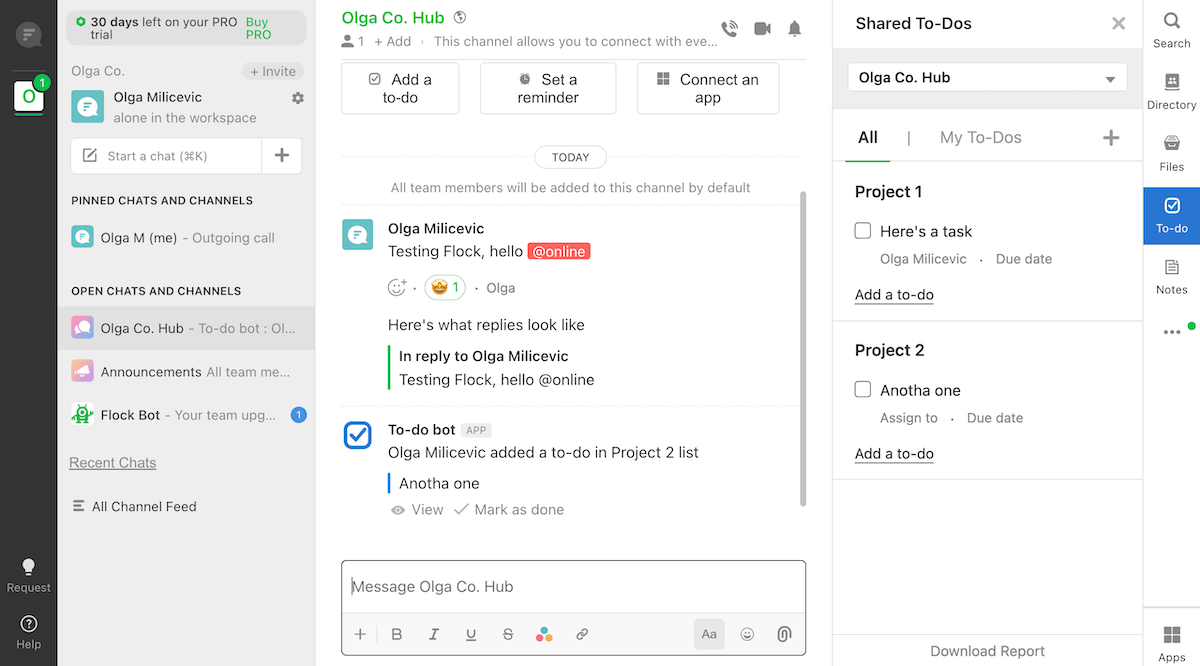This screenshot has height=666, width=1200.
Task: Click the Message Olga Co. Hub input field
Action: (573, 587)
